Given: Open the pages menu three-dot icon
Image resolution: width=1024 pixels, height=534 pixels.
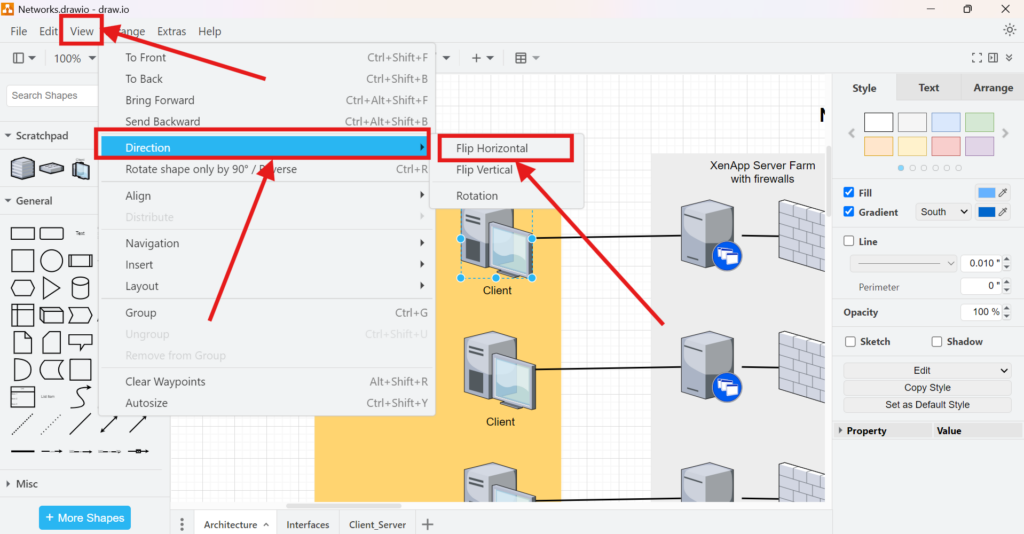Looking at the screenshot, I should 182,524.
